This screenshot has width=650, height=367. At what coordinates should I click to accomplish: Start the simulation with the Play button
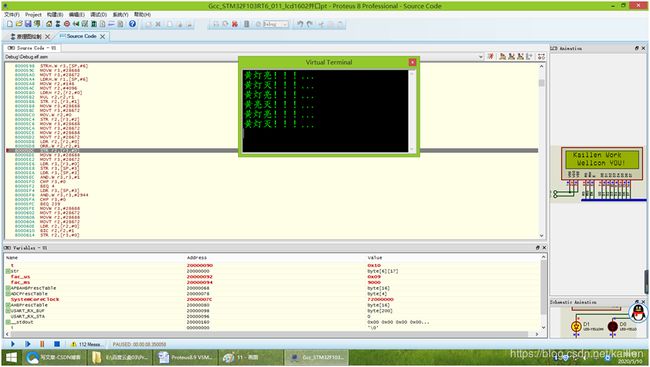pyautogui.click(x=12, y=344)
